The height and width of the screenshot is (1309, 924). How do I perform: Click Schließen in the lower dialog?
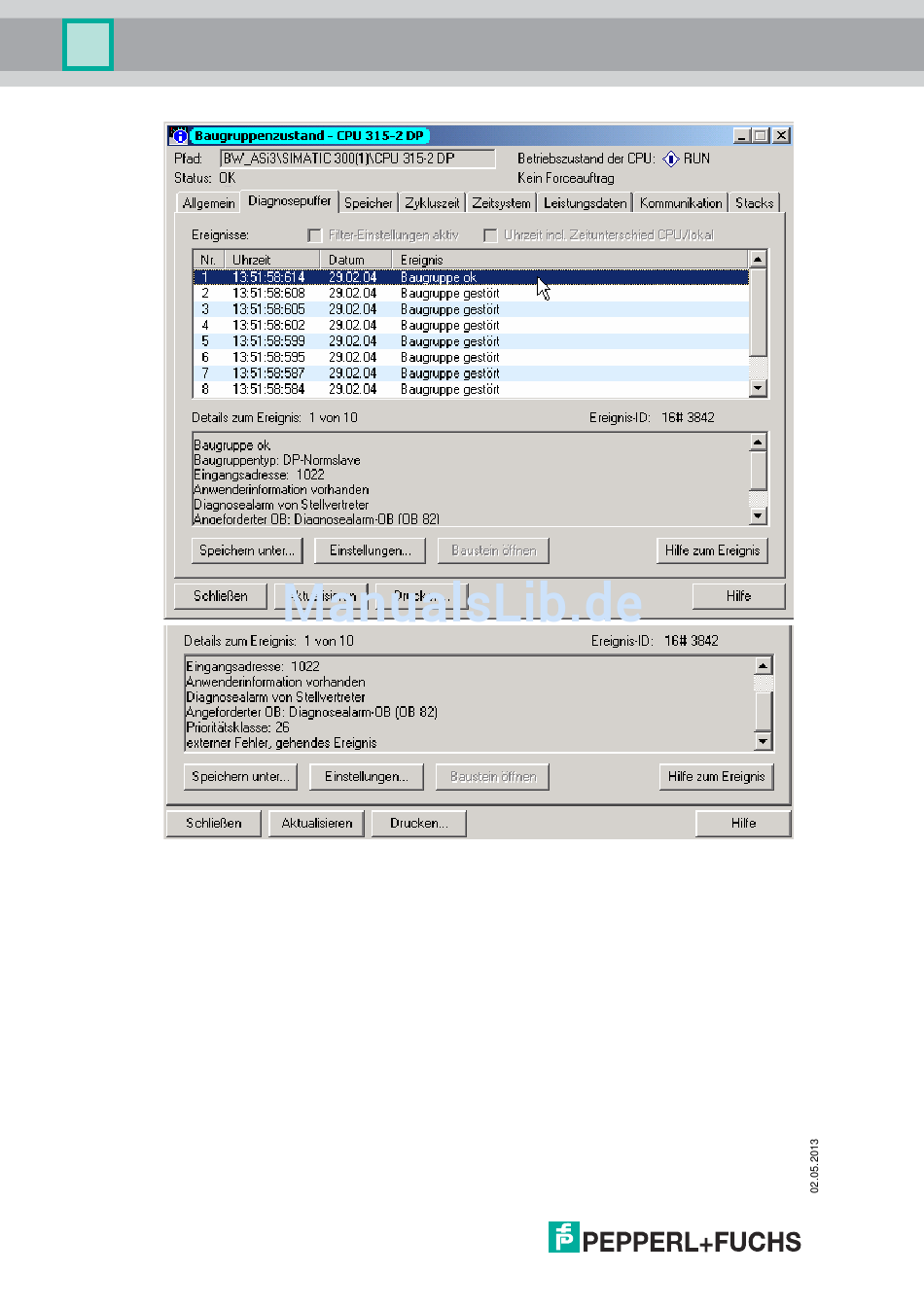(x=214, y=824)
